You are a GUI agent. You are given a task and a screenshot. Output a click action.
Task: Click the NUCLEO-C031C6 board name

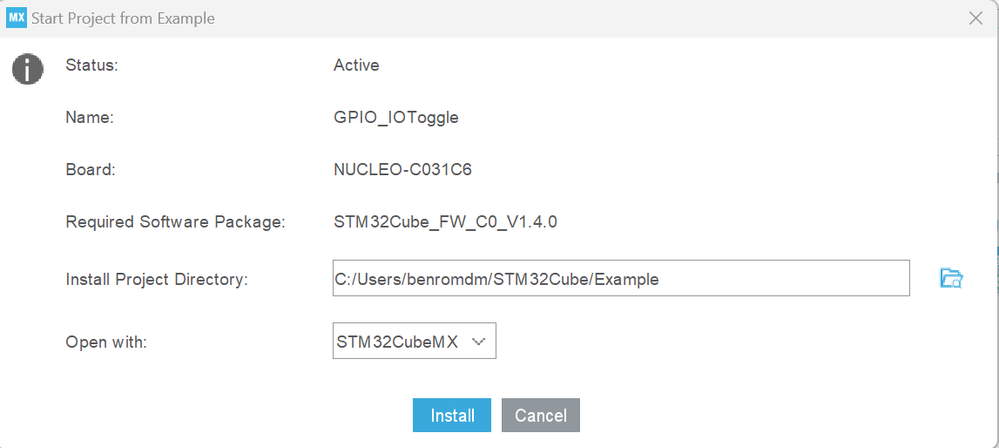tap(402, 169)
